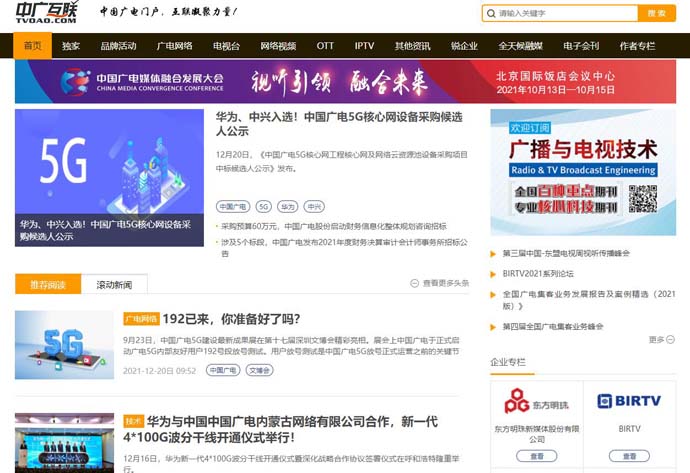The height and width of the screenshot is (473, 690).
Task: Click the 中兴 tag pill
Action: point(314,206)
